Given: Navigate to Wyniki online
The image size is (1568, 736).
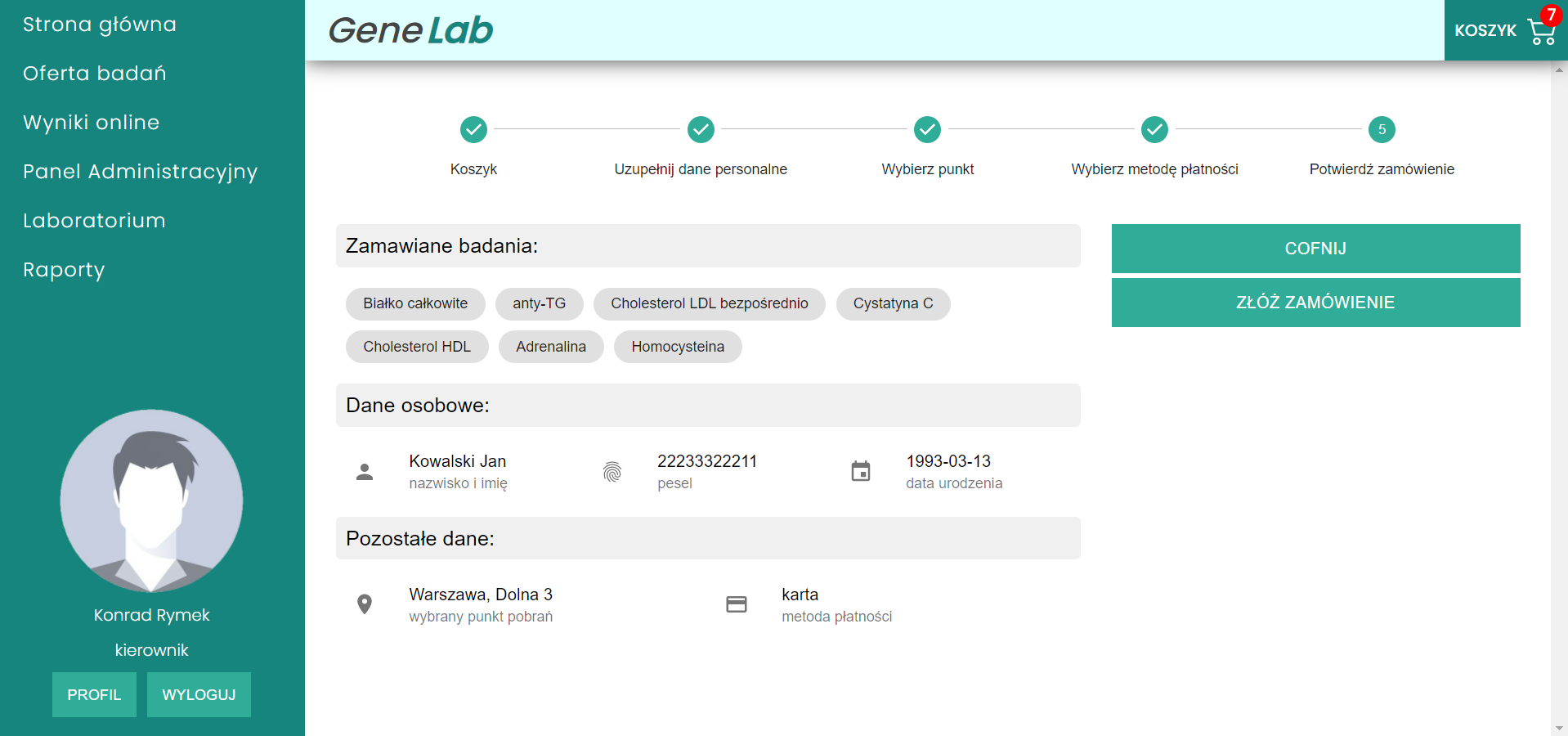Looking at the screenshot, I should click(x=92, y=123).
